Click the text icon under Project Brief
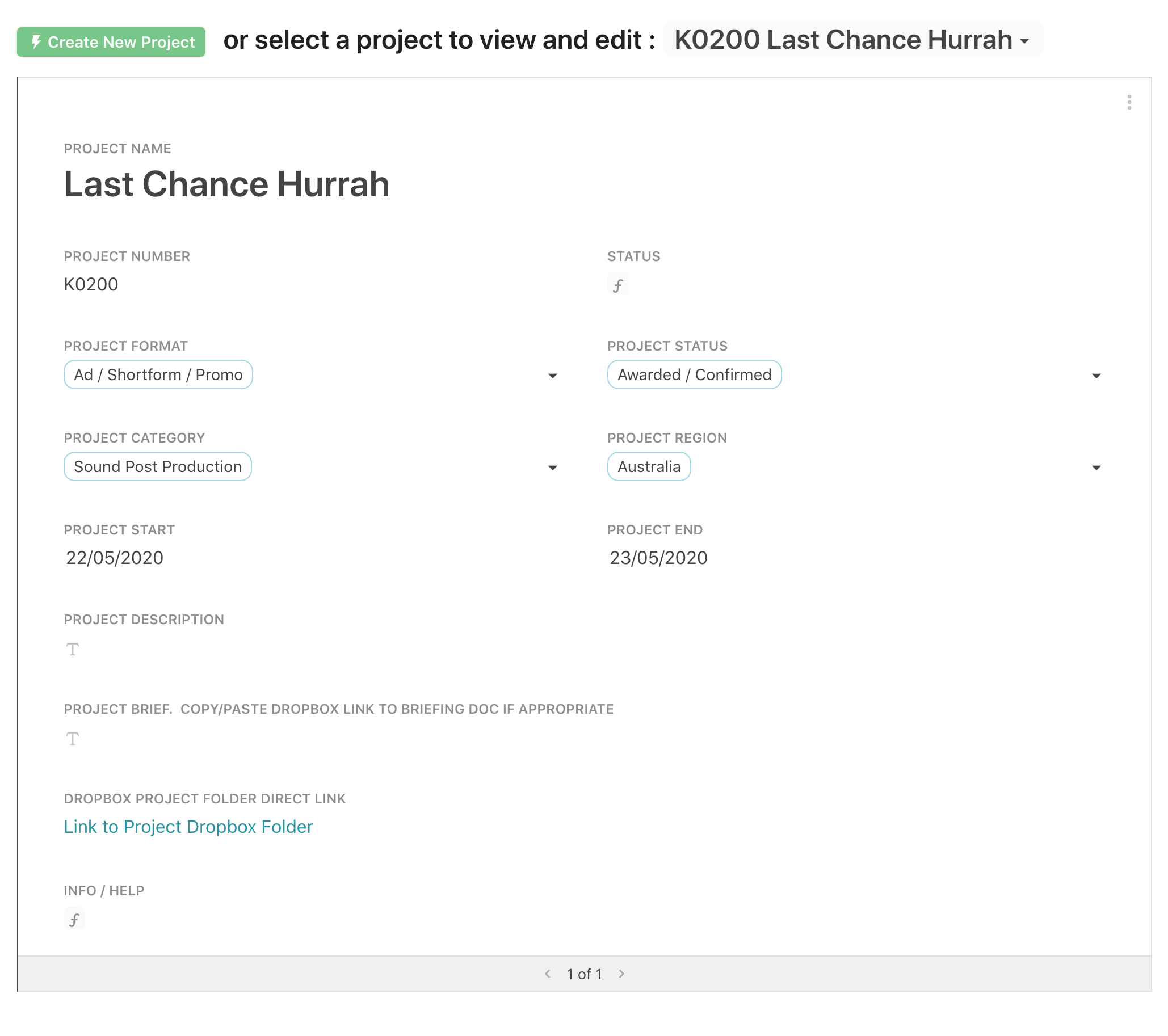This screenshot has height=1036, width=1168. (x=72, y=739)
